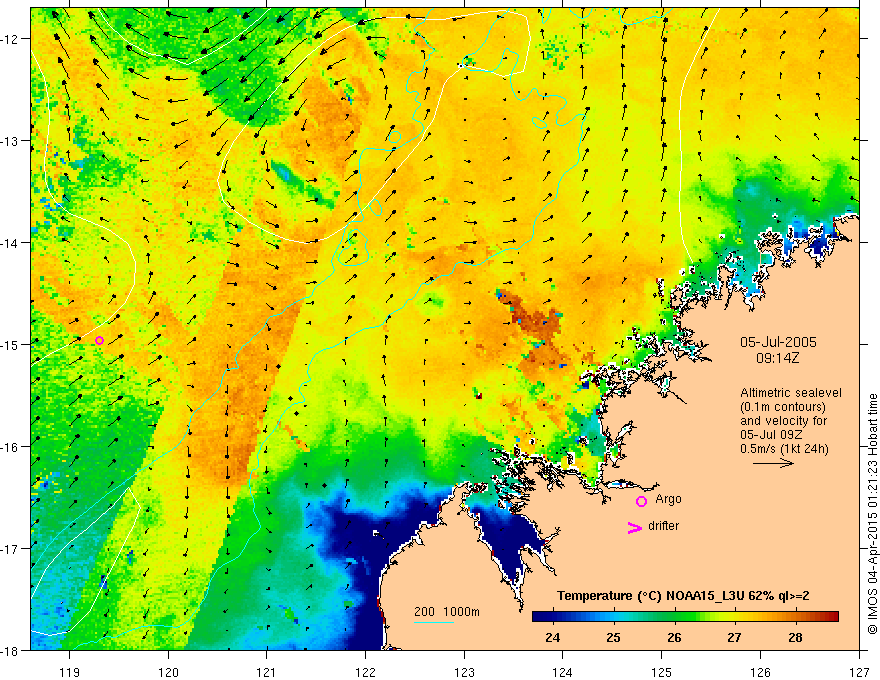The image size is (880, 680).
Task: Click the 'Argo' legend label
Action: click(668, 499)
